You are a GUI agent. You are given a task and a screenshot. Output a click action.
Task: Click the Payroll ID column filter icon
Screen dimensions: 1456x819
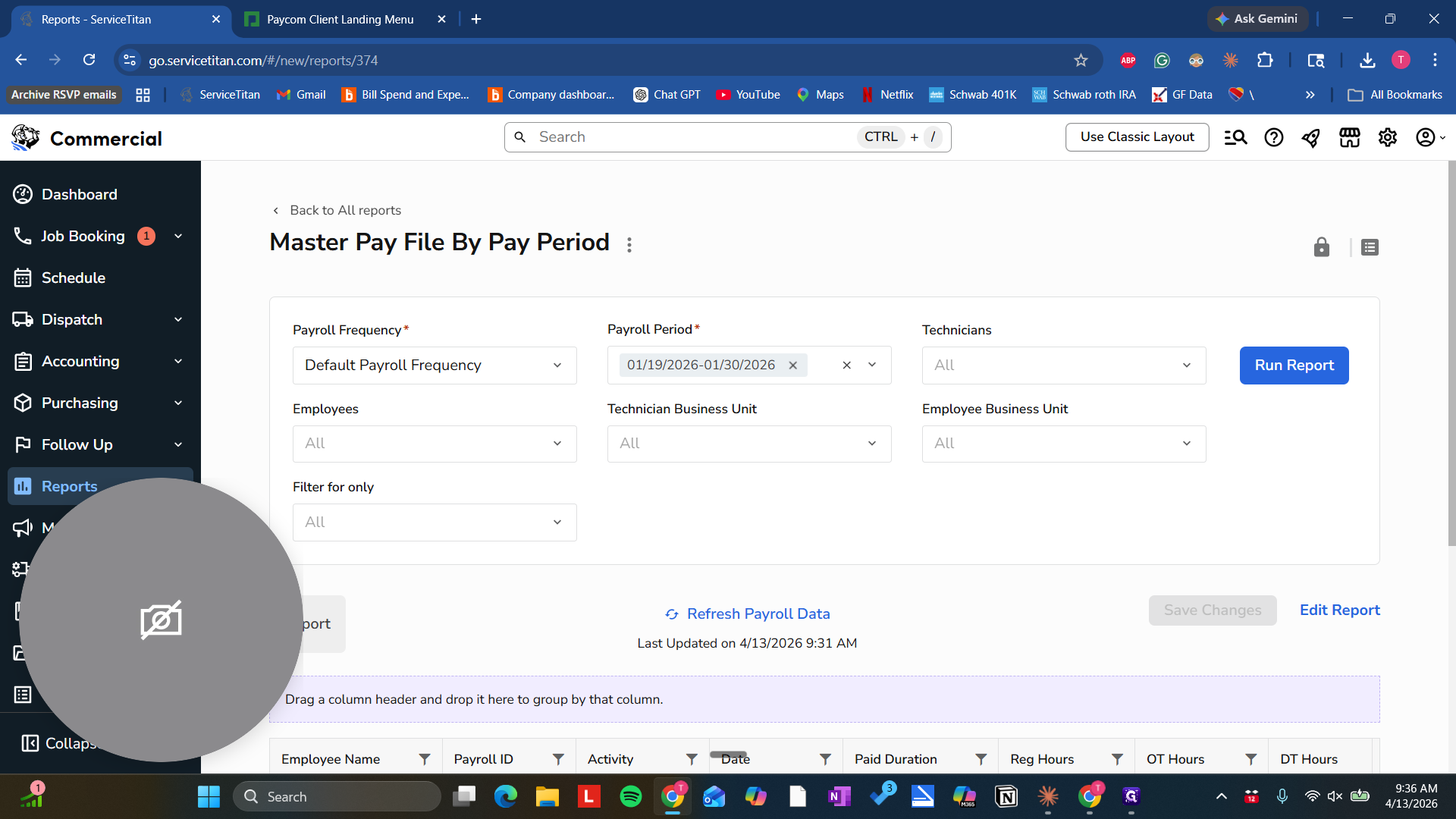pos(558,759)
